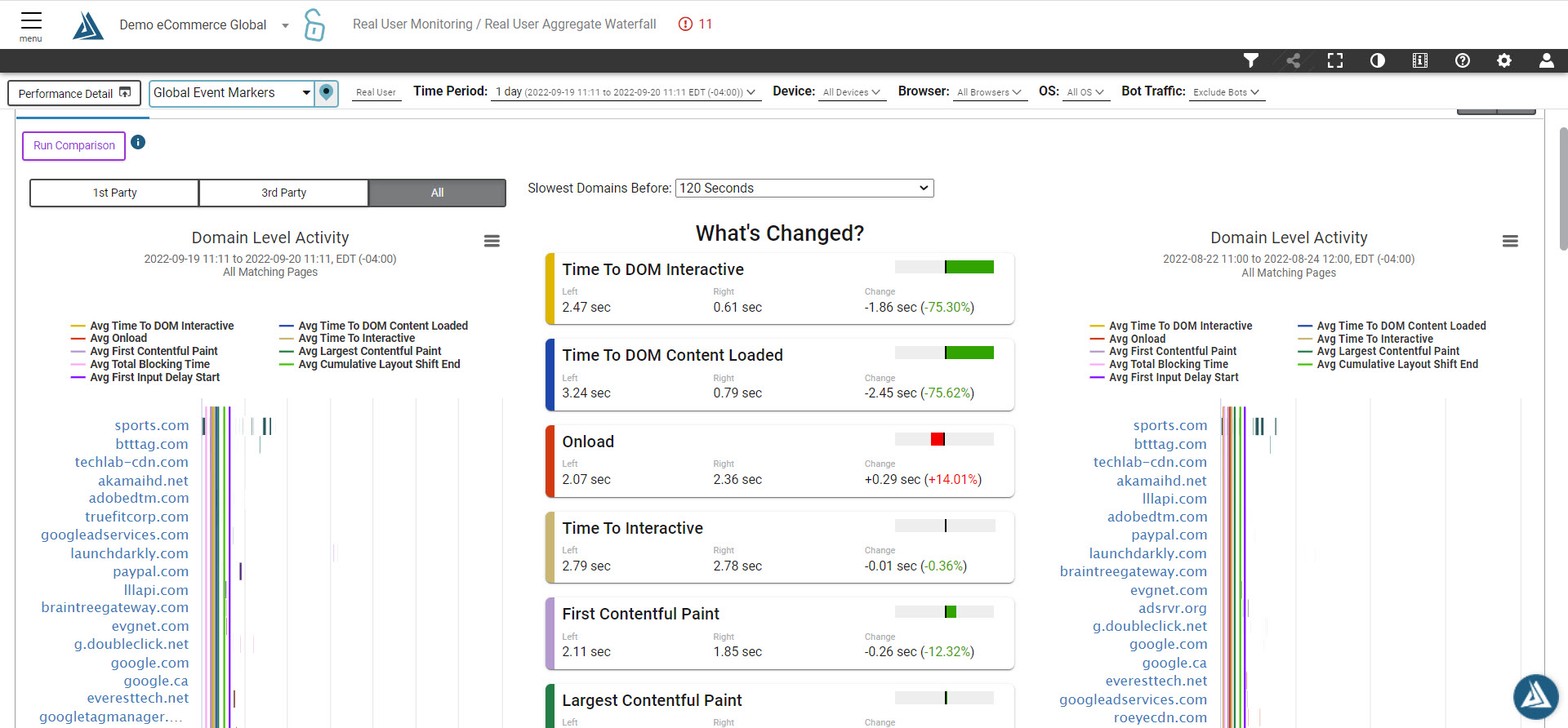The width and height of the screenshot is (1568, 728).
Task: Click paypal.com in right domain list
Action: point(1169,535)
